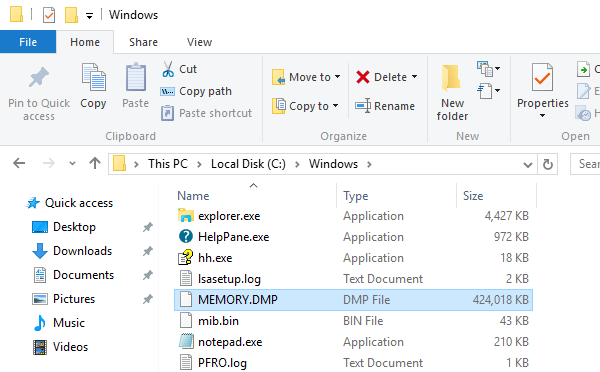Go forward with the right arrow
The image size is (600, 372).
(x=49, y=164)
